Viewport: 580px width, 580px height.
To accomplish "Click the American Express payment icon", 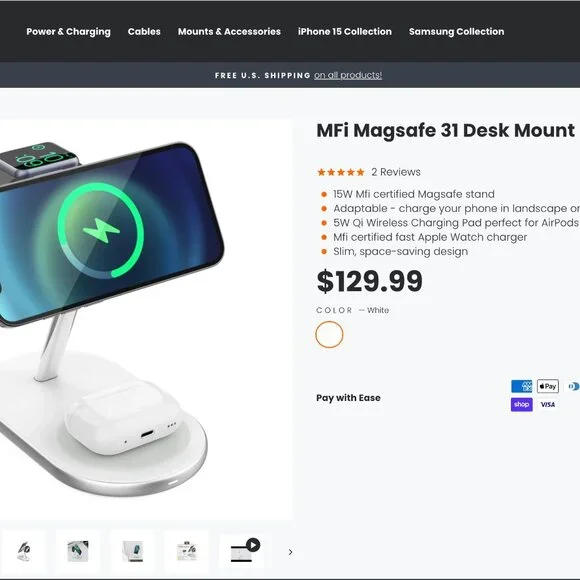I will [521, 386].
